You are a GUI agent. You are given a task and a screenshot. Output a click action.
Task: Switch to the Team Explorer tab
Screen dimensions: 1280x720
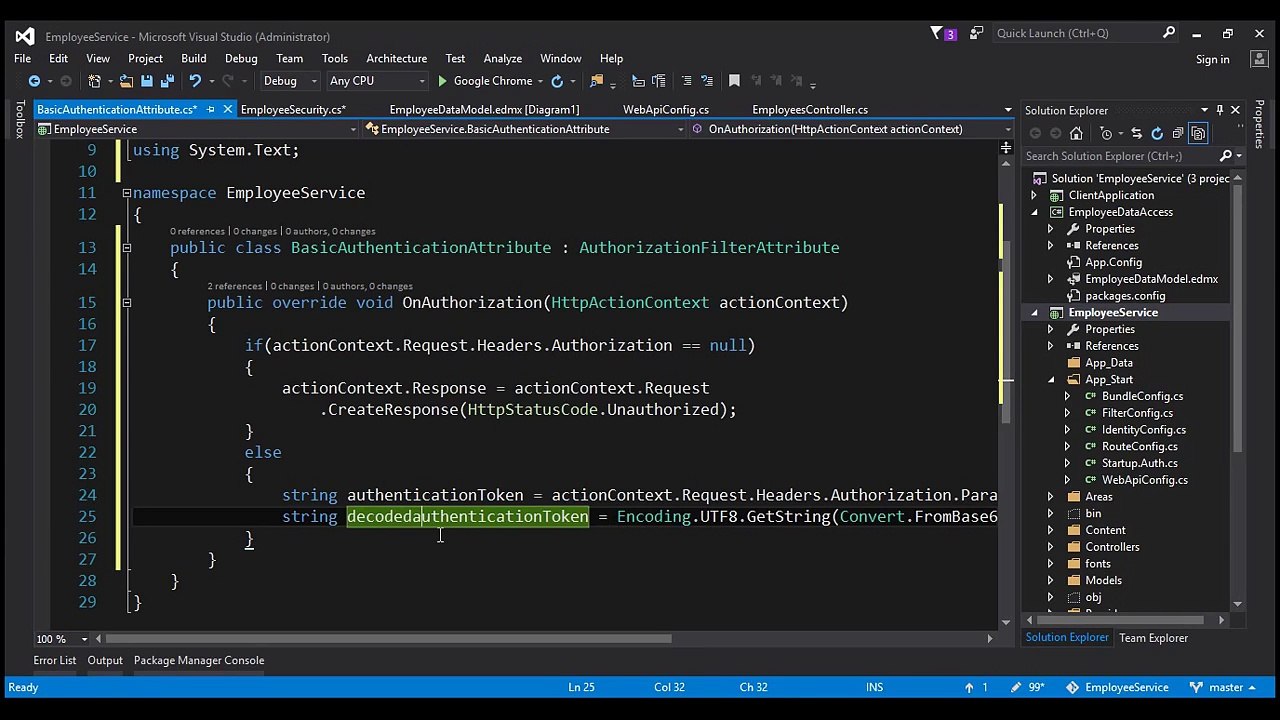coord(1153,638)
